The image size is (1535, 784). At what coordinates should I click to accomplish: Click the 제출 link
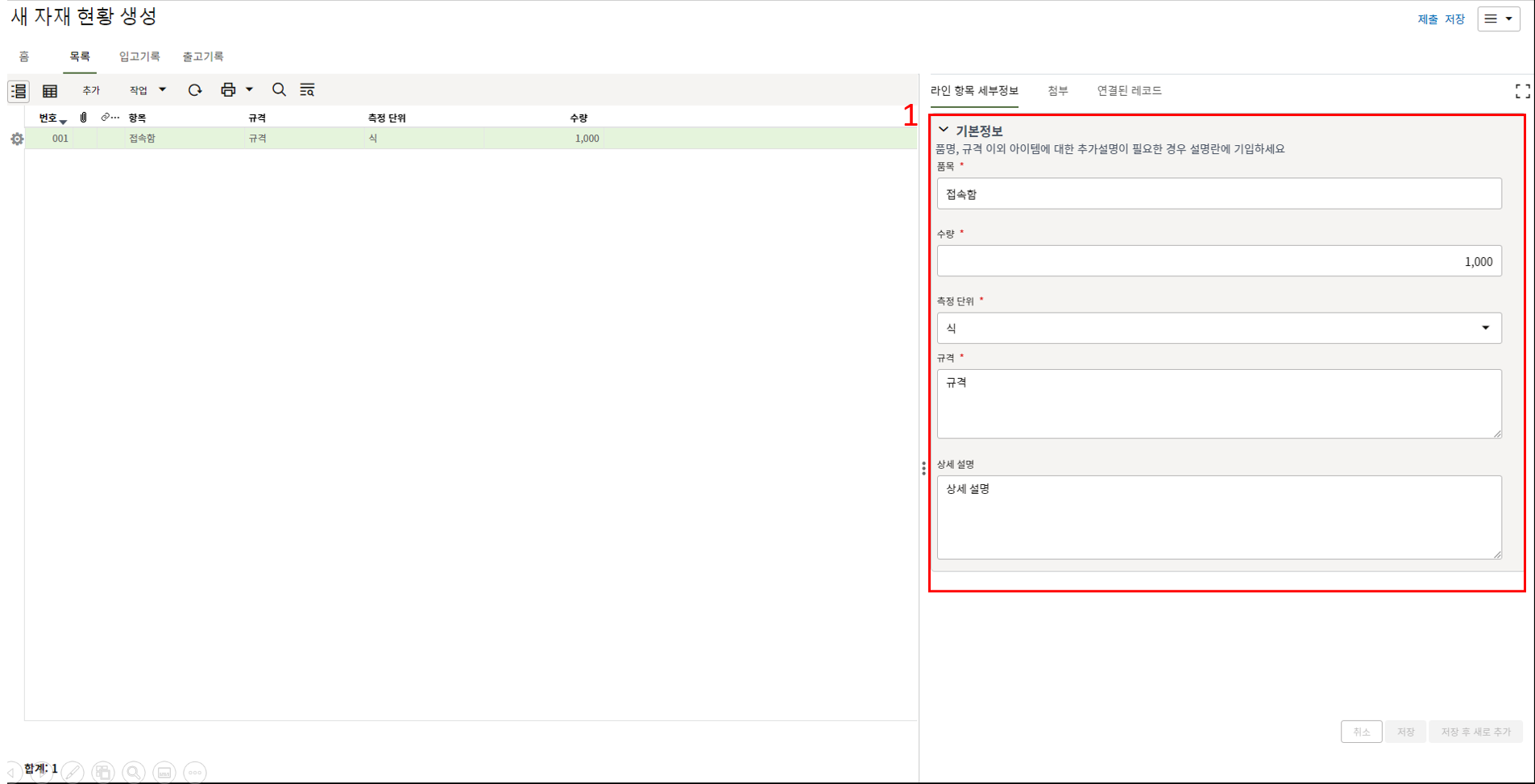1427,19
